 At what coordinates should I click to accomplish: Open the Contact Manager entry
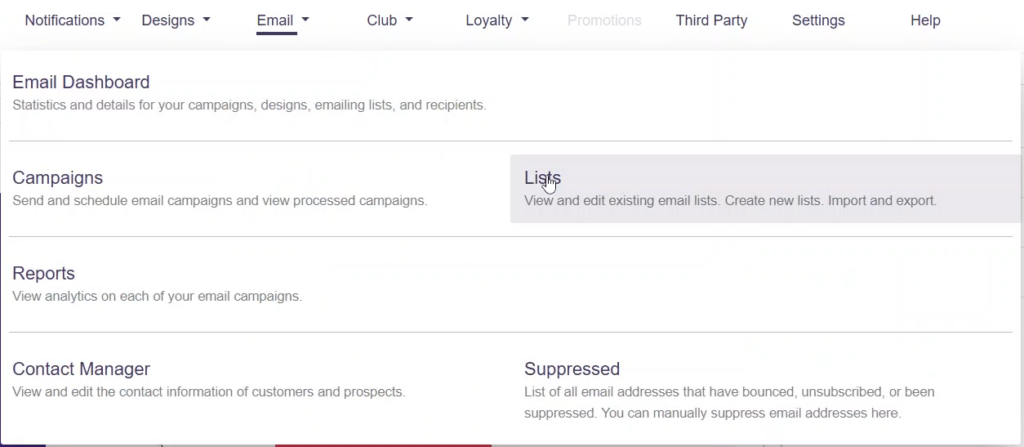click(x=81, y=369)
